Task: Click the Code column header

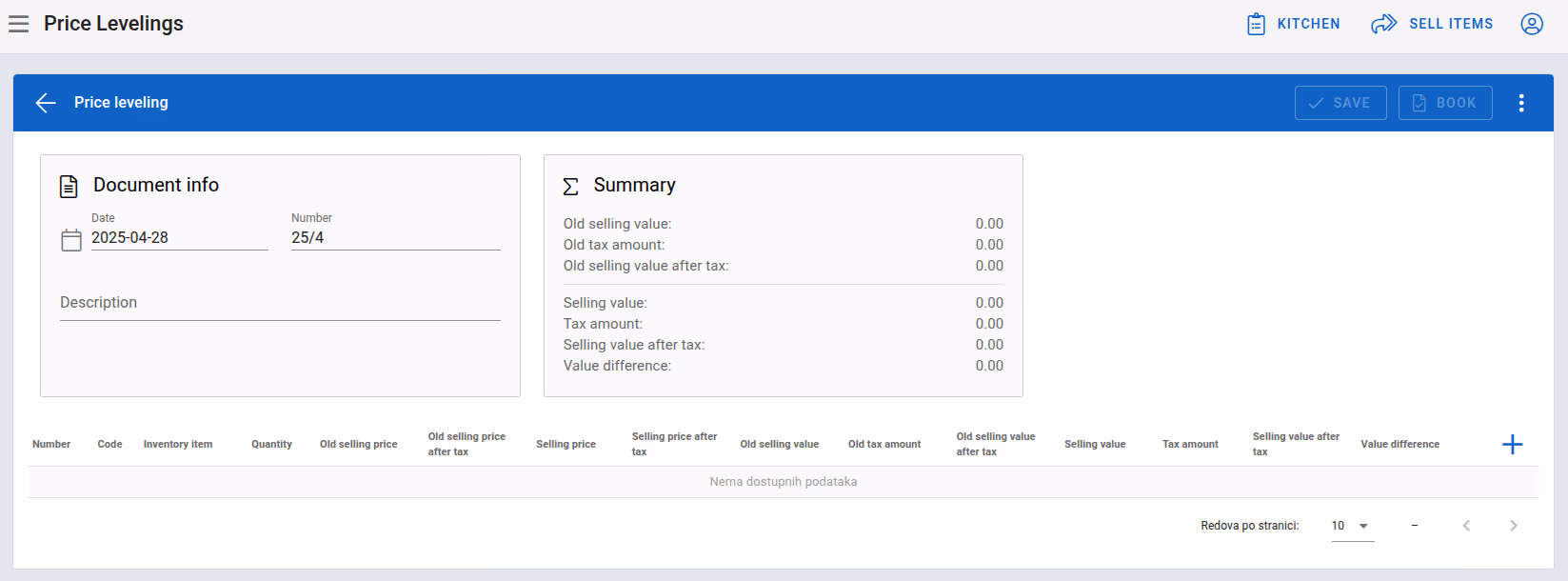Action: click(x=109, y=444)
